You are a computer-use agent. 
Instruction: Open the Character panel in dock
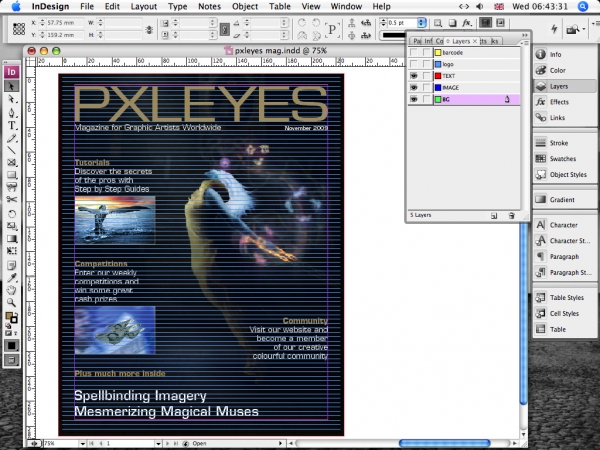(565, 225)
